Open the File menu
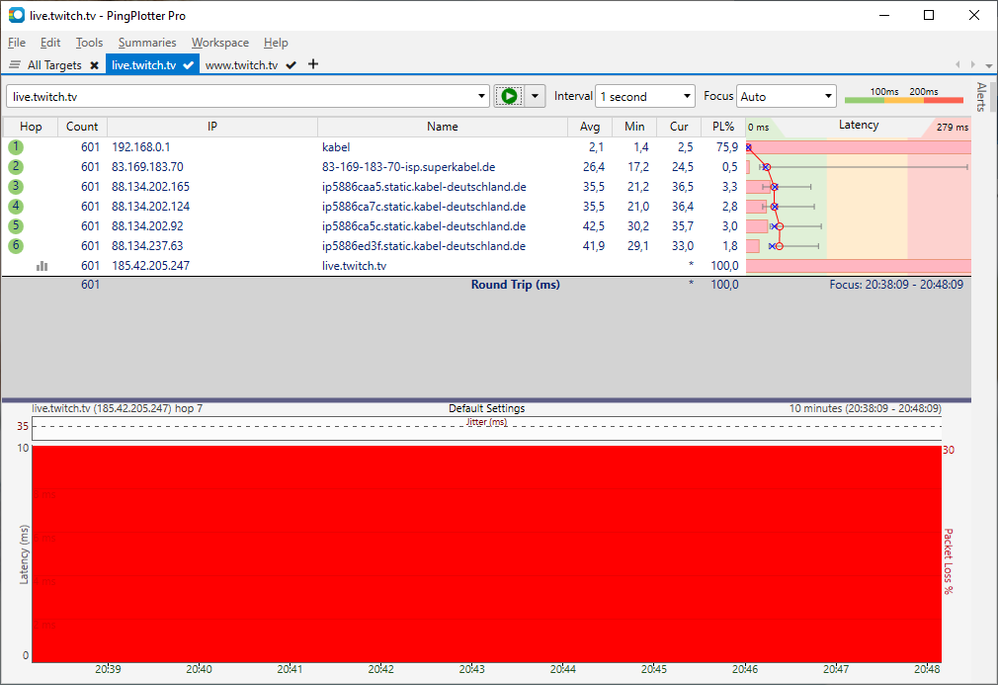The image size is (998, 685). [x=17, y=43]
